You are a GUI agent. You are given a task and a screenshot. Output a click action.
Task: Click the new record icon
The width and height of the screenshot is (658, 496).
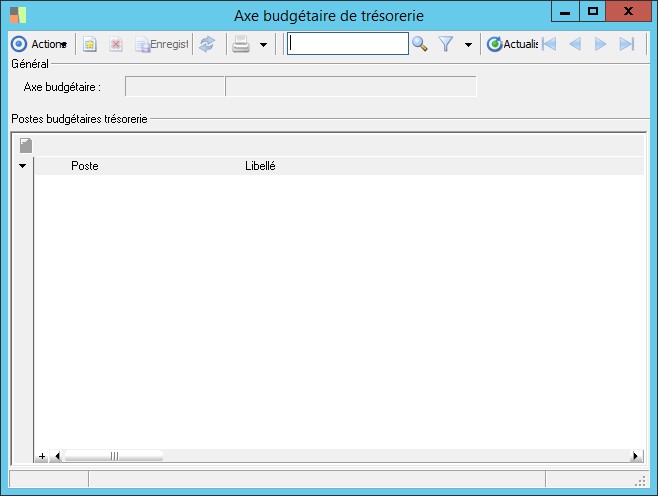[x=89, y=44]
